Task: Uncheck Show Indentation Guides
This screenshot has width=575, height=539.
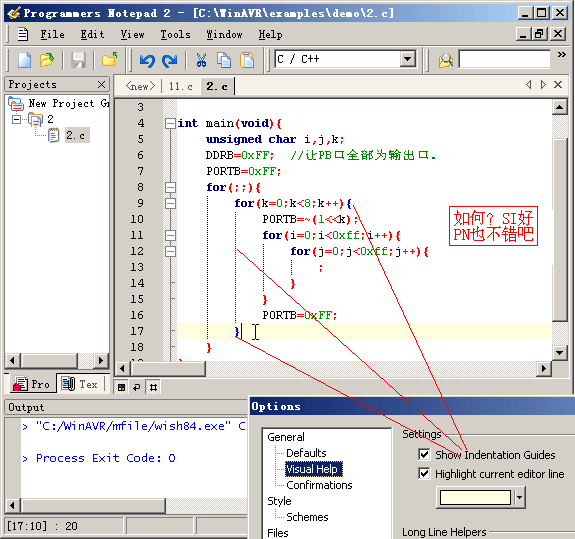Action: coord(424,455)
